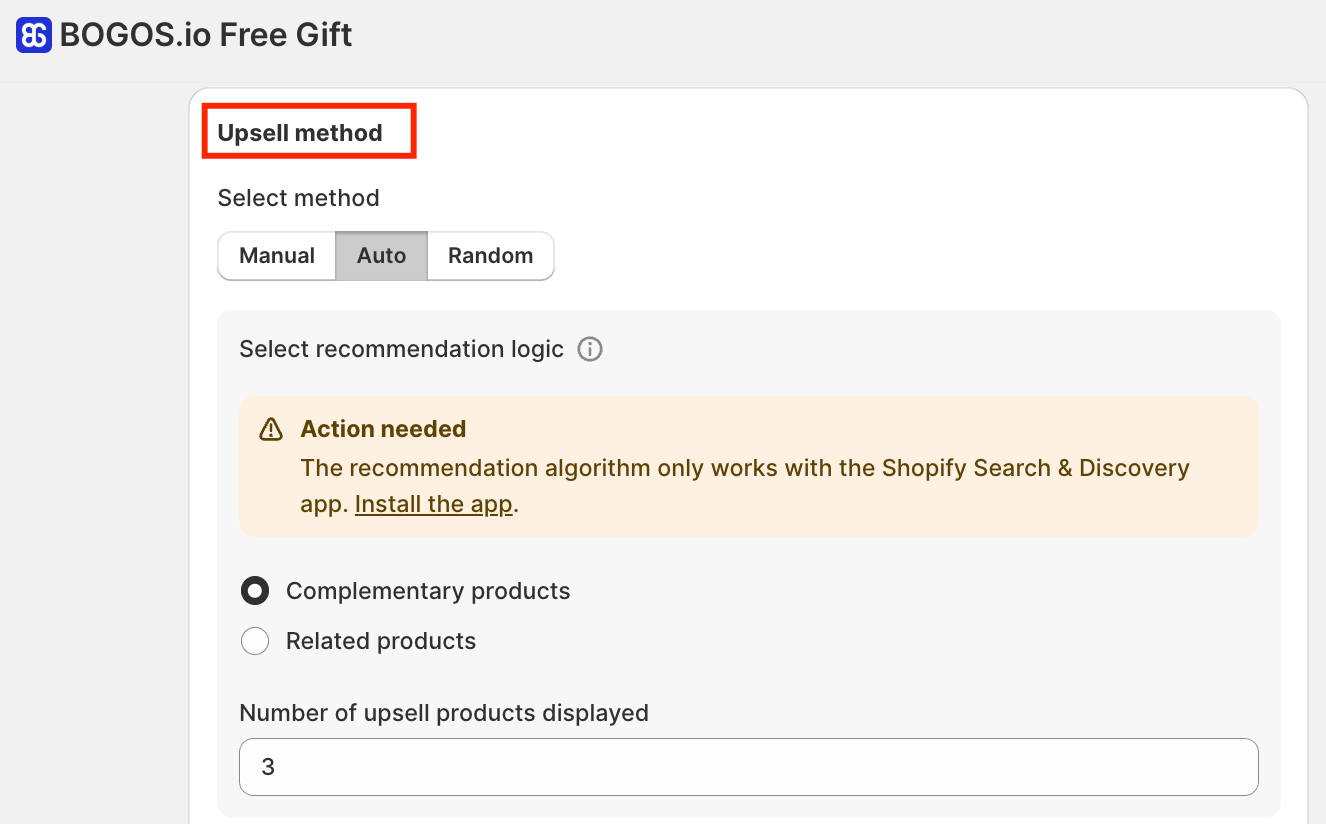Enable the Related products radio option
The height and width of the screenshot is (824, 1326).
click(255, 641)
